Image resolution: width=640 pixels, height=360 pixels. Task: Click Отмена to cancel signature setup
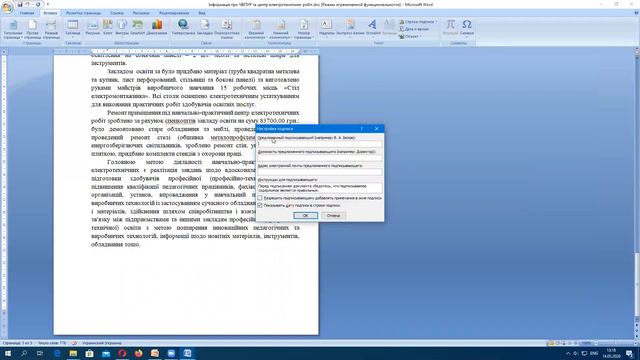pyautogui.click(x=333, y=215)
